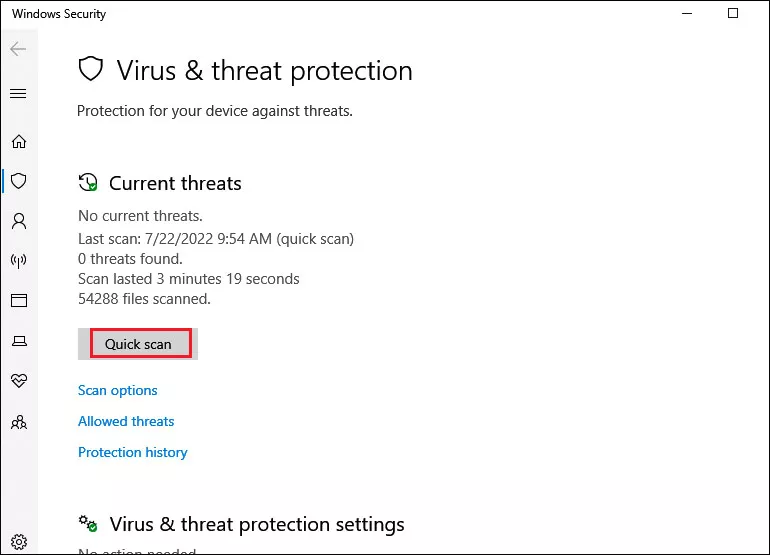
Task: Open Firewall & network protection icon
Action: (19, 261)
